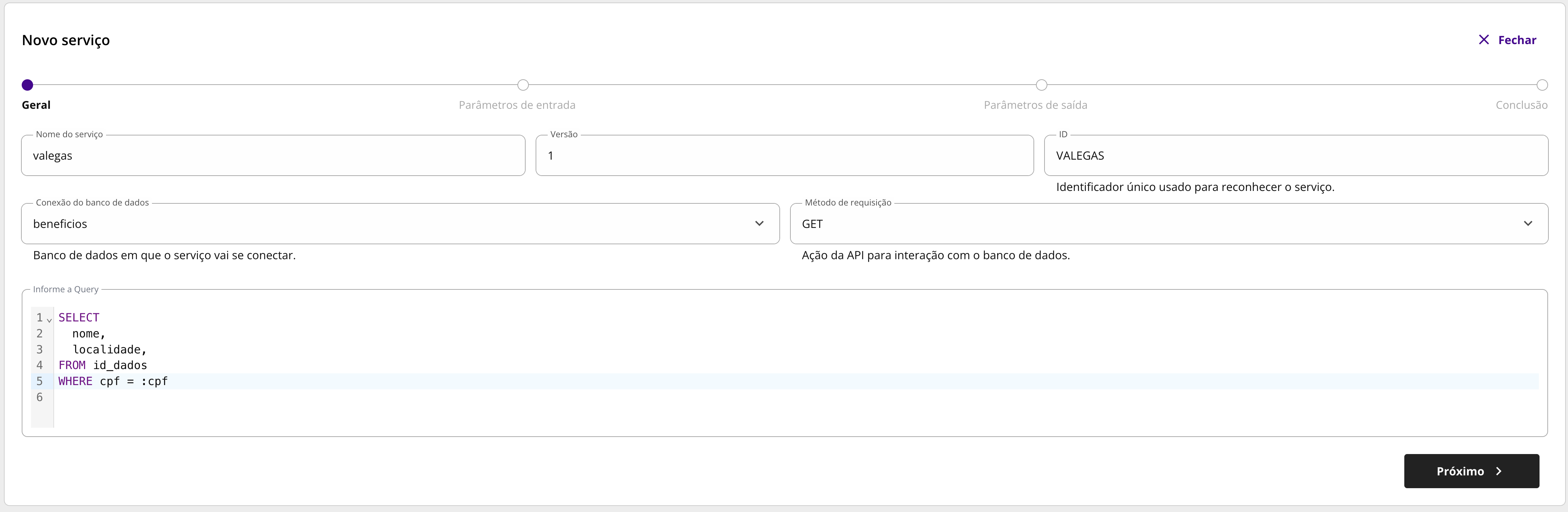The image size is (1568, 512).
Task: Click the chevron on the beneficios dropdown
Action: (x=759, y=224)
